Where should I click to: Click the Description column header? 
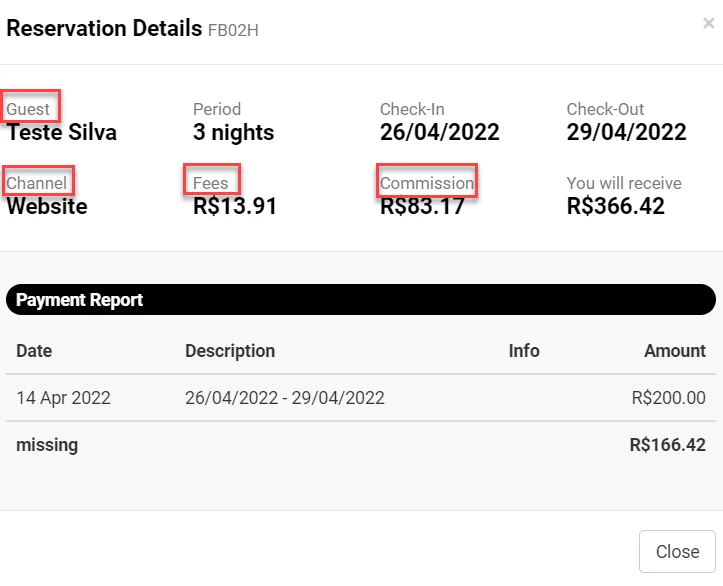230,351
